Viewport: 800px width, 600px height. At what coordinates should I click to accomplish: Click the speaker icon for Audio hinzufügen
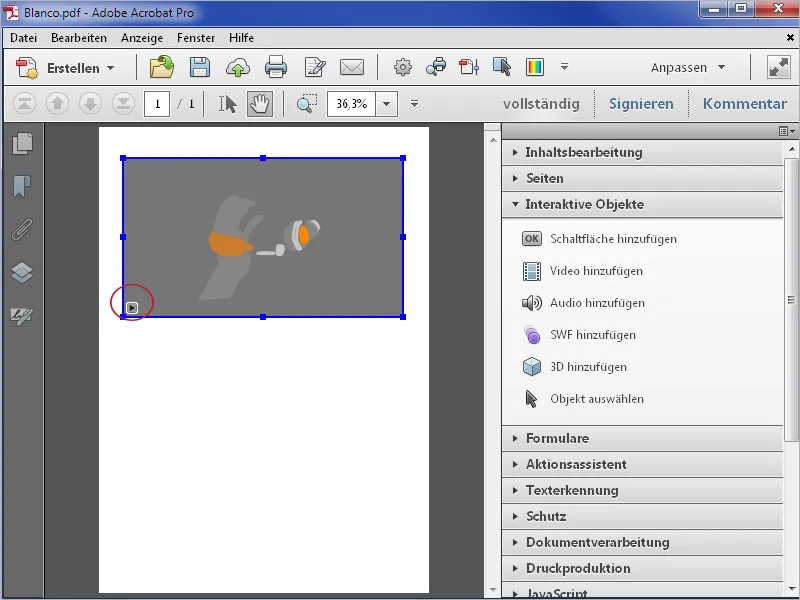click(532, 303)
